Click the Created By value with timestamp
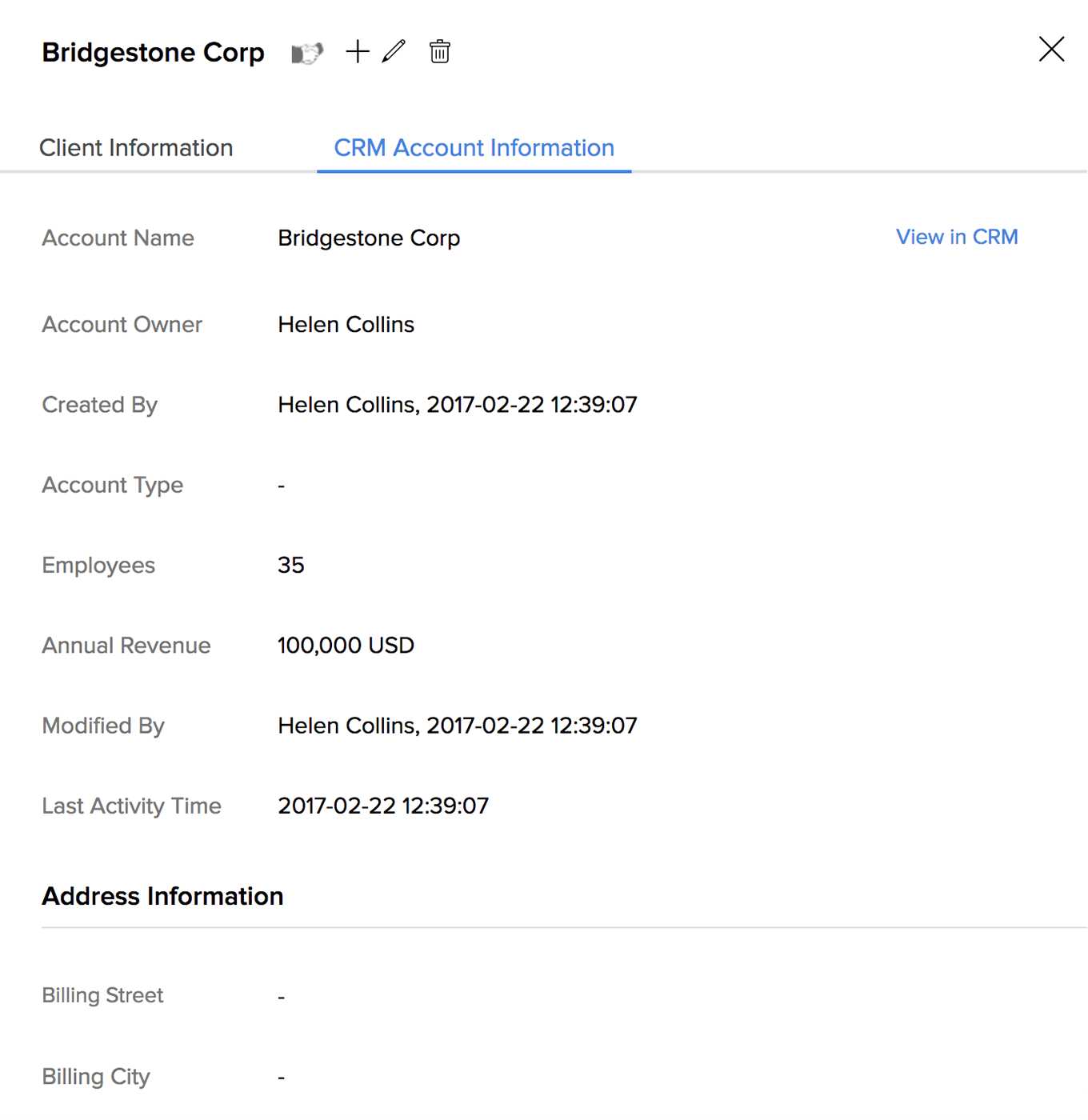The height and width of the screenshot is (1120, 1088). tap(458, 405)
